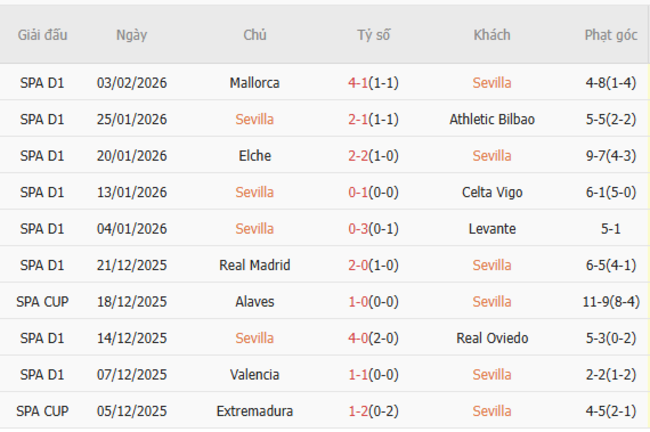Select the "Ngày" column header
The height and width of the screenshot is (432, 650).
131,34
